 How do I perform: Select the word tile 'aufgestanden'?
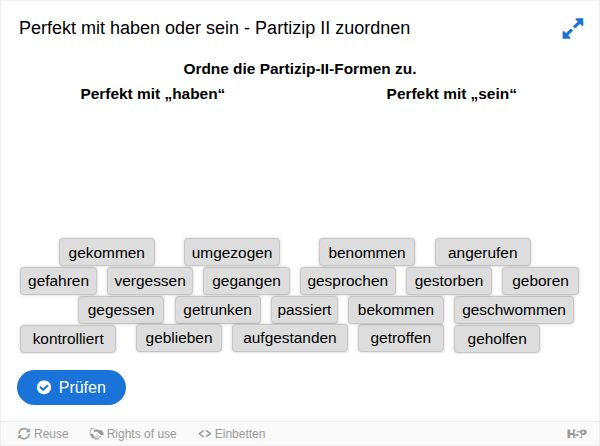(x=290, y=338)
